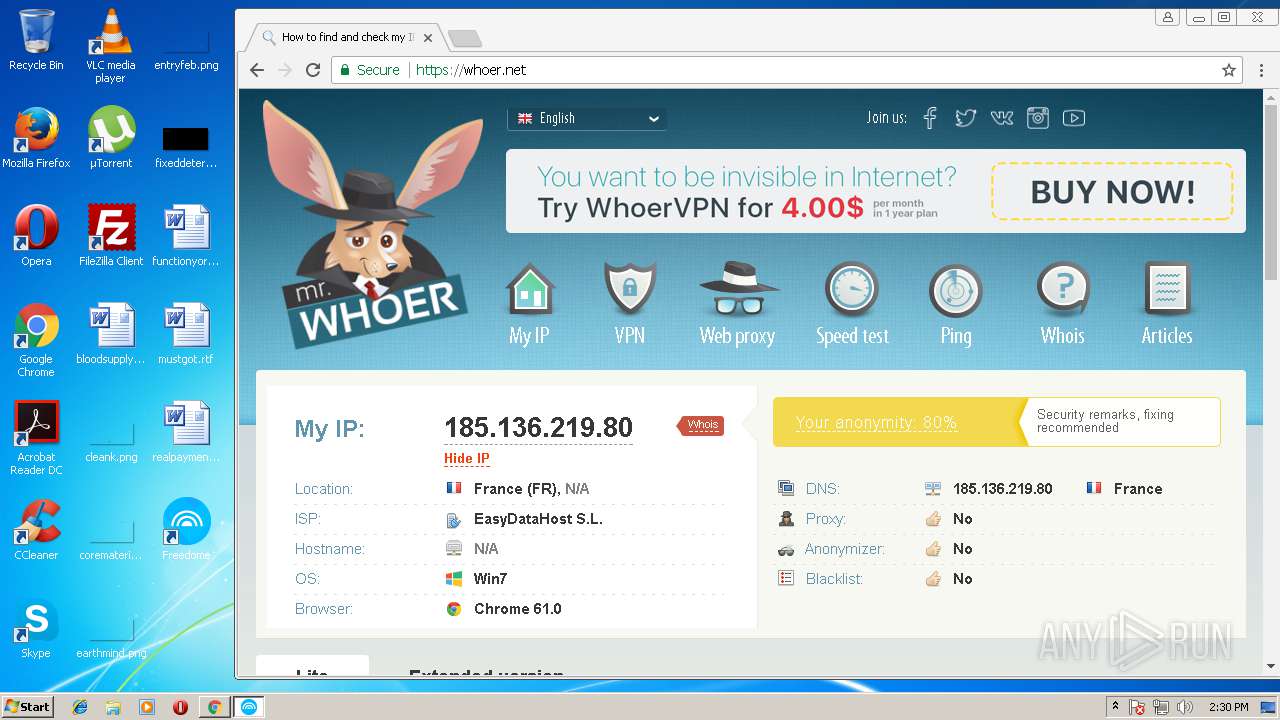Open Chrome from the taskbar

point(214,707)
